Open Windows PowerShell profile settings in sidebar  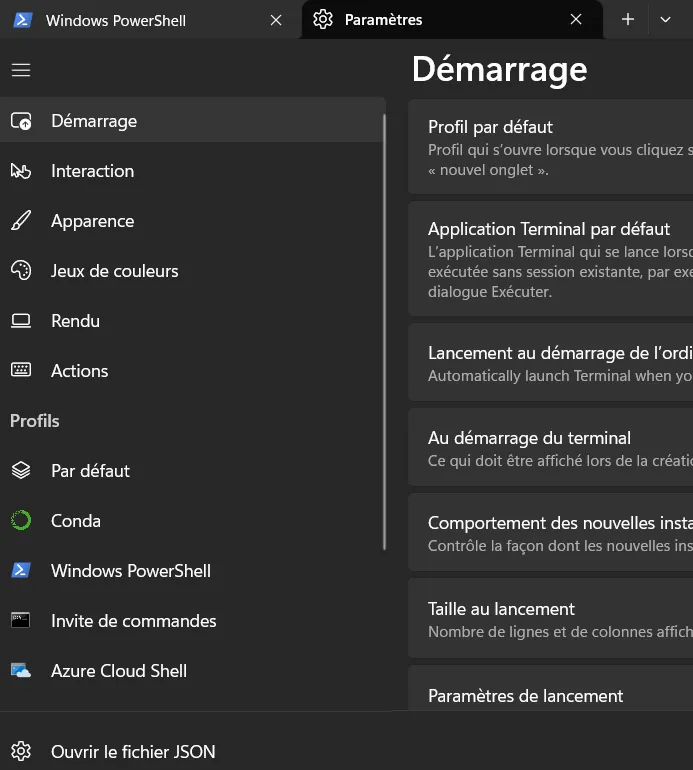(x=192, y=571)
